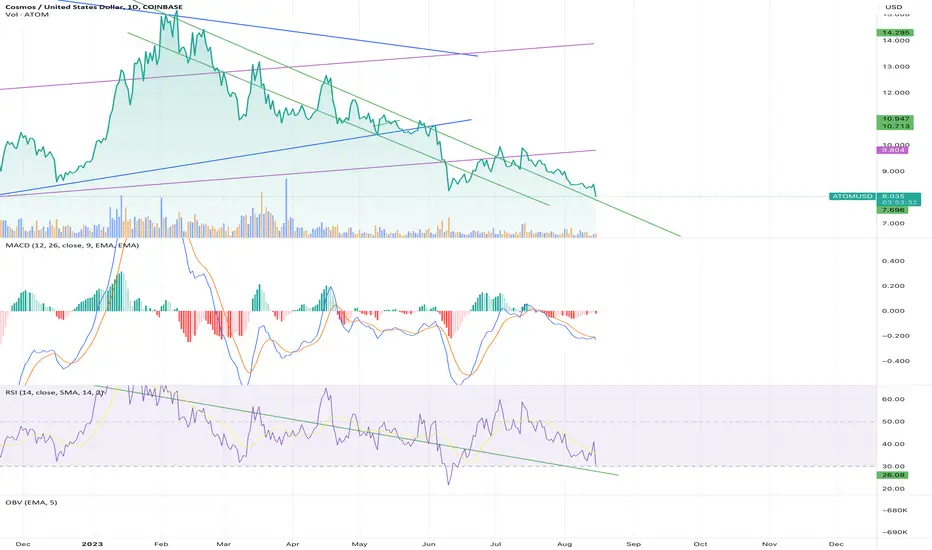Click the 0.000 MACD axis value
The image size is (932, 550).
pos(893,311)
